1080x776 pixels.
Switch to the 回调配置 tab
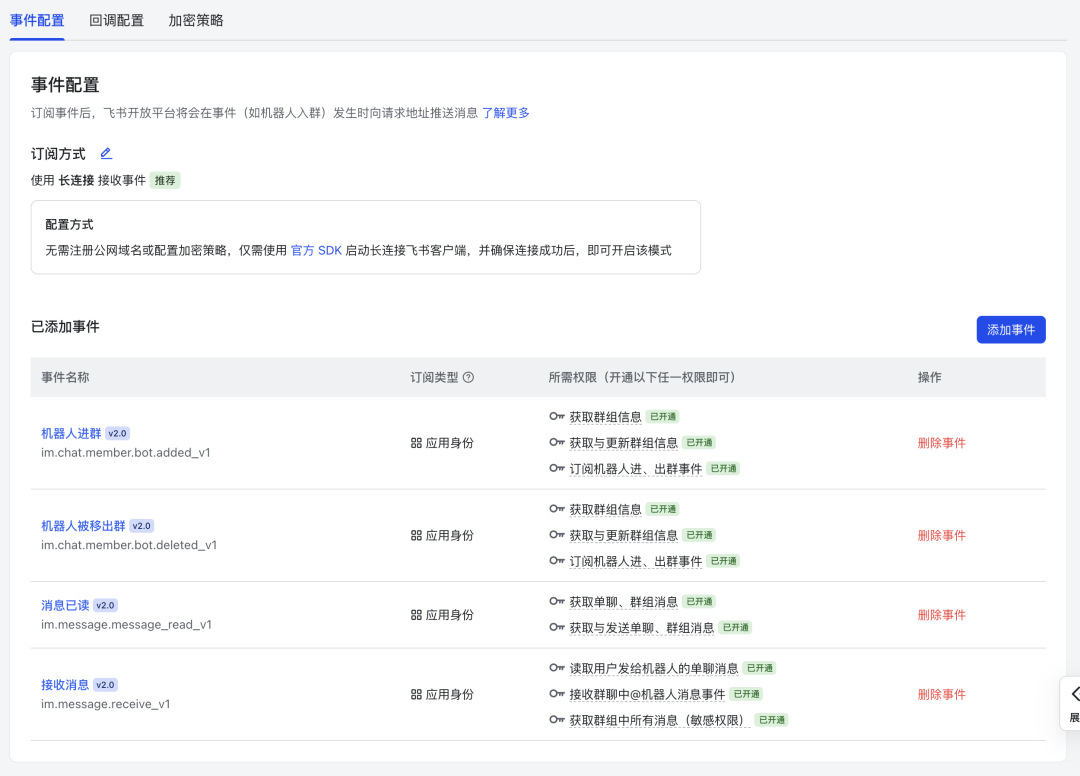coord(115,19)
